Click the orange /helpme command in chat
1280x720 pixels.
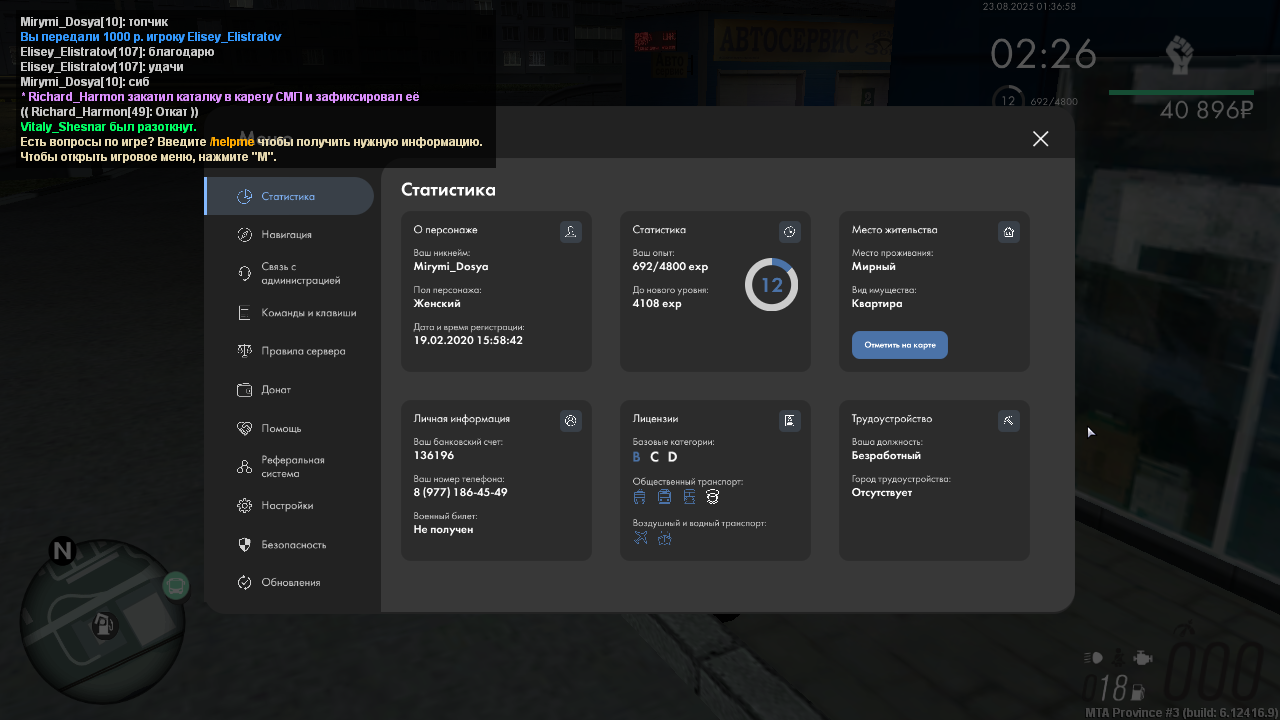pos(232,142)
